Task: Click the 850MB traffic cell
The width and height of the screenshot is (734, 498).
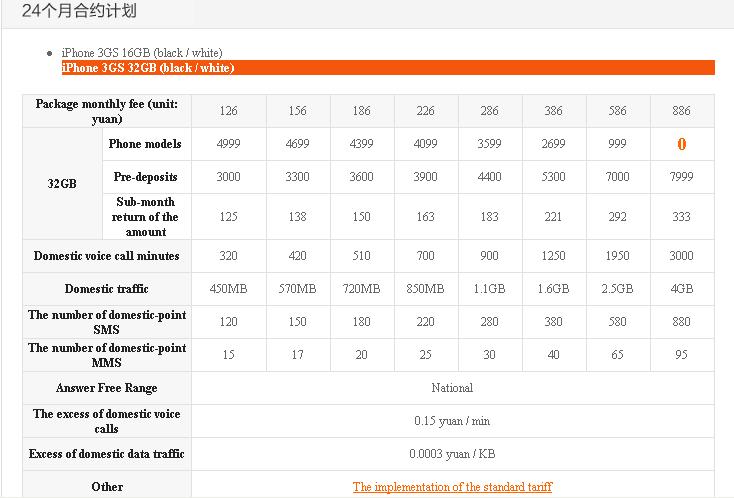Action: pos(426,289)
